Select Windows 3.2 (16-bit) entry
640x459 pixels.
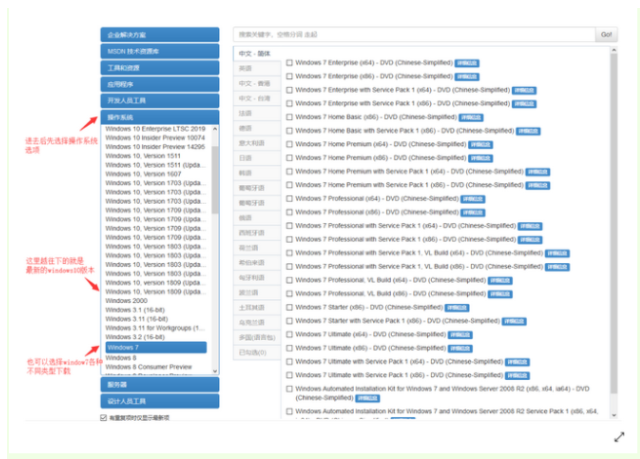click(135, 337)
